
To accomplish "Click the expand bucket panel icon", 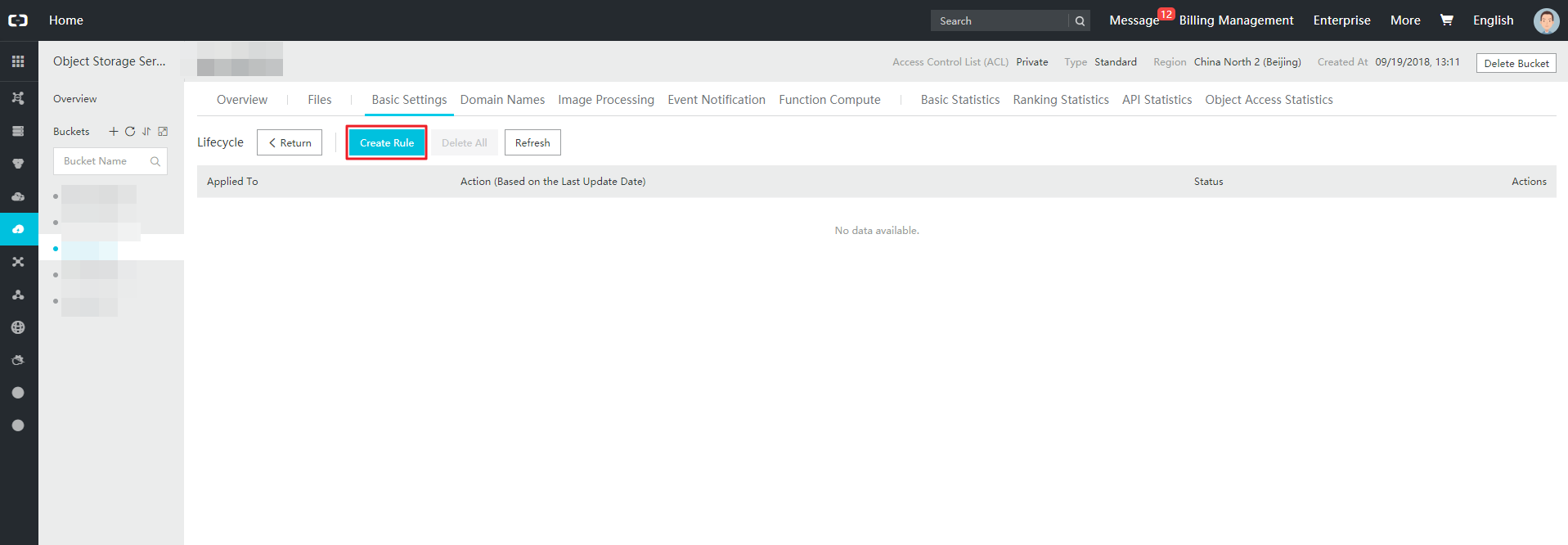I will 163,131.
